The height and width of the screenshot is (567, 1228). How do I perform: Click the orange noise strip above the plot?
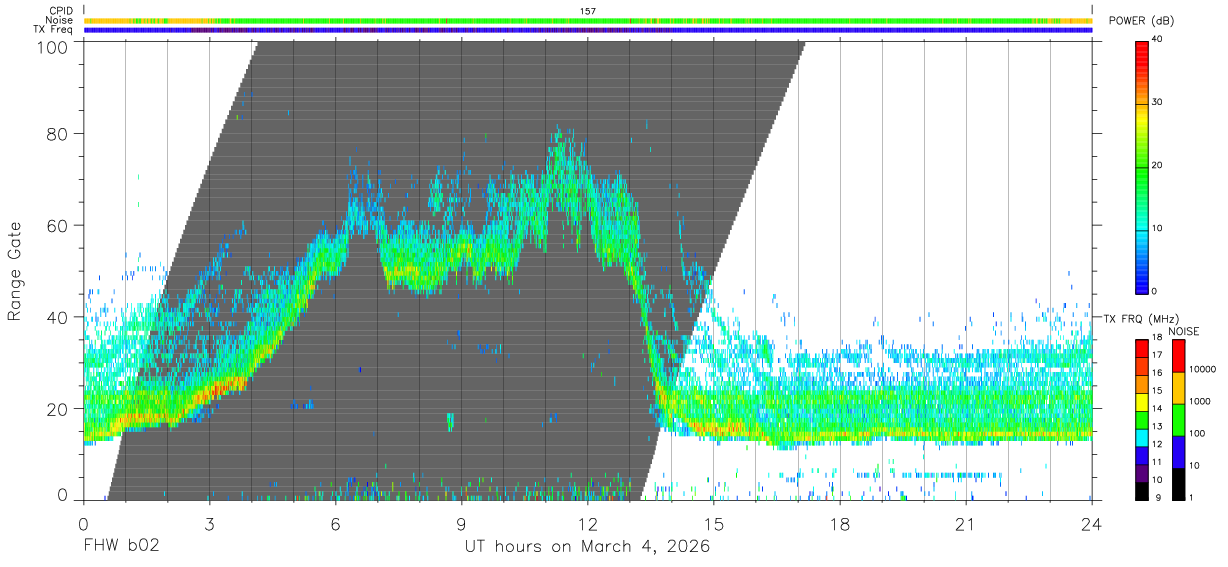(x=588, y=20)
